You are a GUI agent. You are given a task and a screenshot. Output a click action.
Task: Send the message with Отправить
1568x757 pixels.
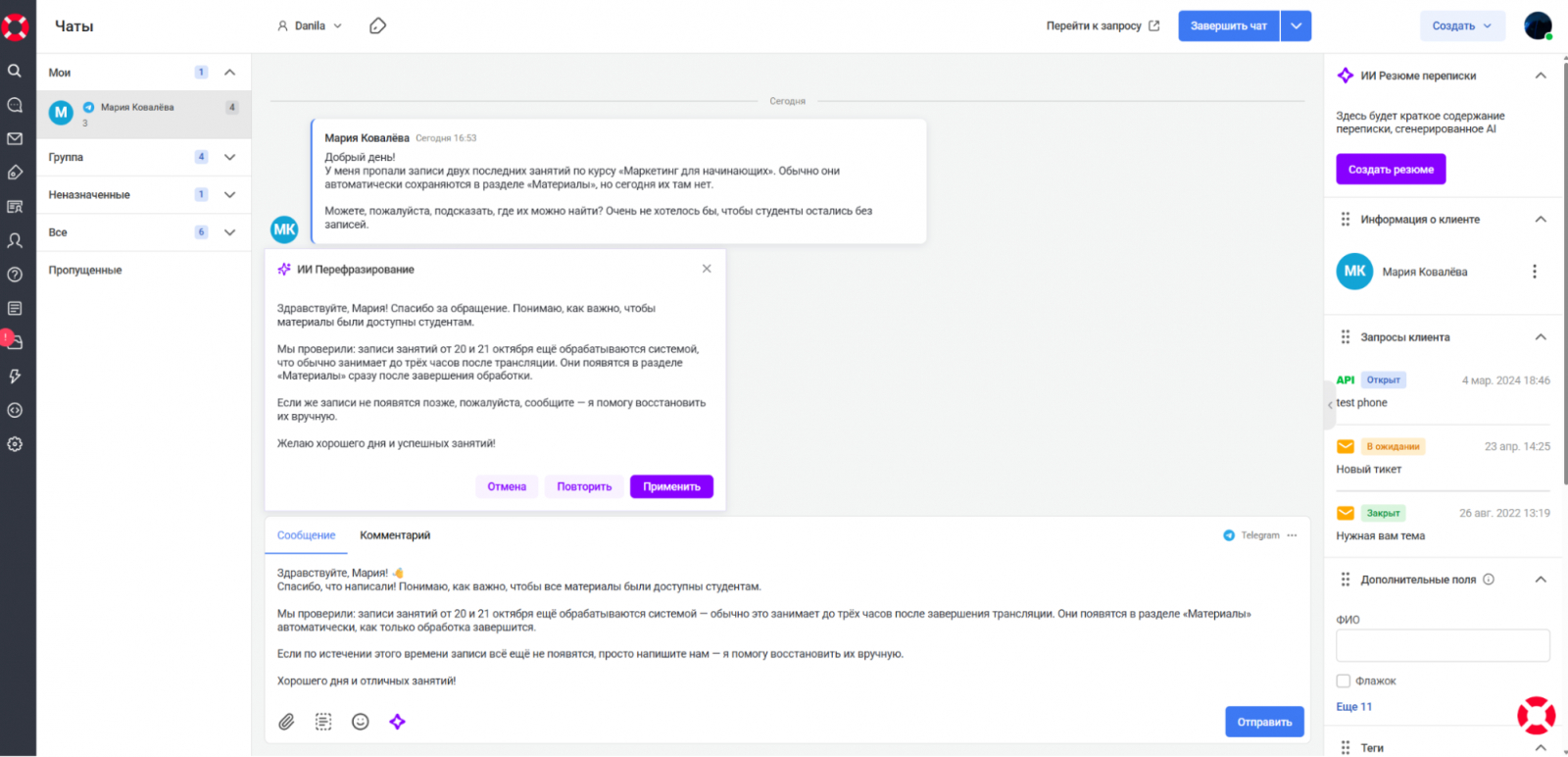pyautogui.click(x=1264, y=722)
